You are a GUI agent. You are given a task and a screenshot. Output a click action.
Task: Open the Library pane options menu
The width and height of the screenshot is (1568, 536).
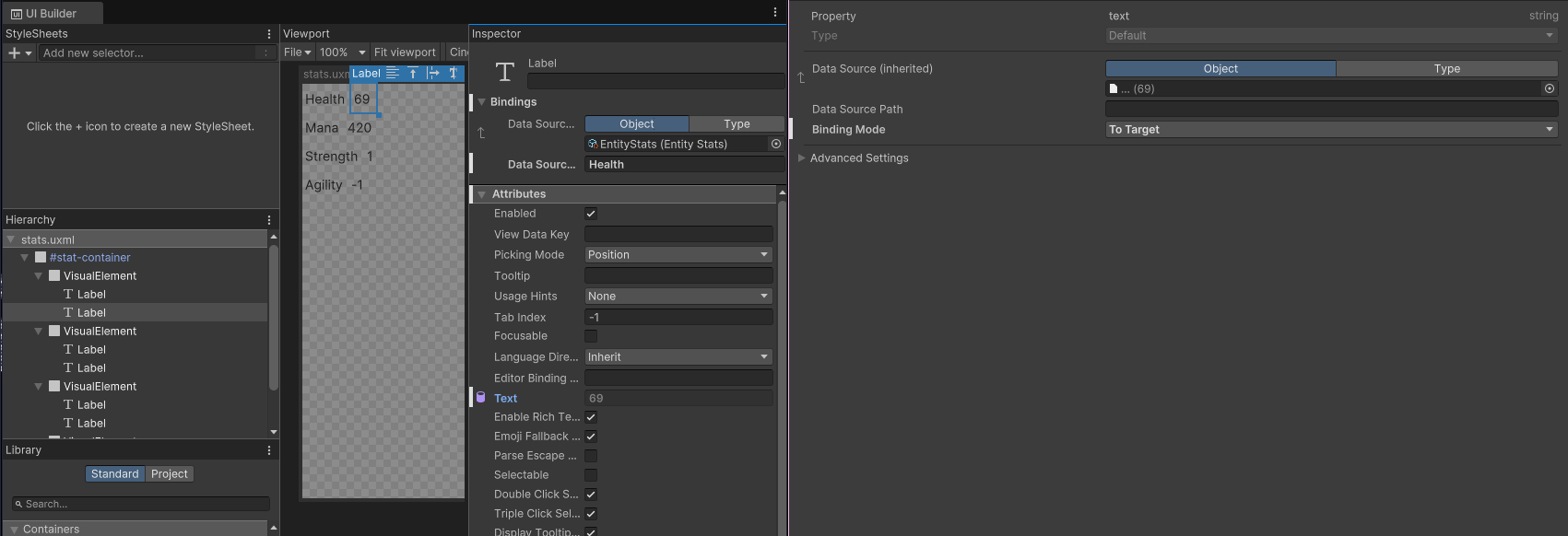coord(269,450)
